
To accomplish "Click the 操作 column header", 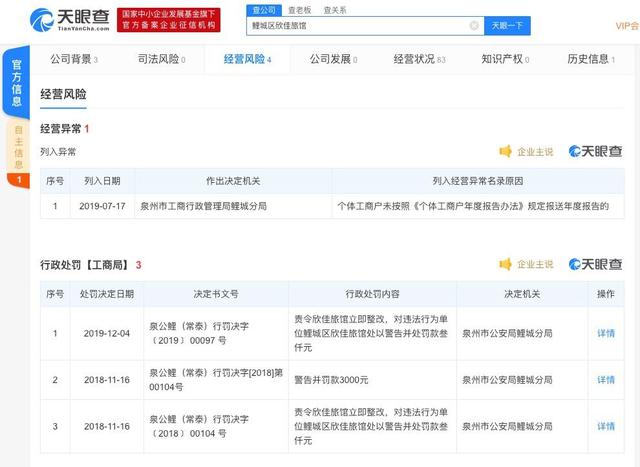I will [606, 294].
